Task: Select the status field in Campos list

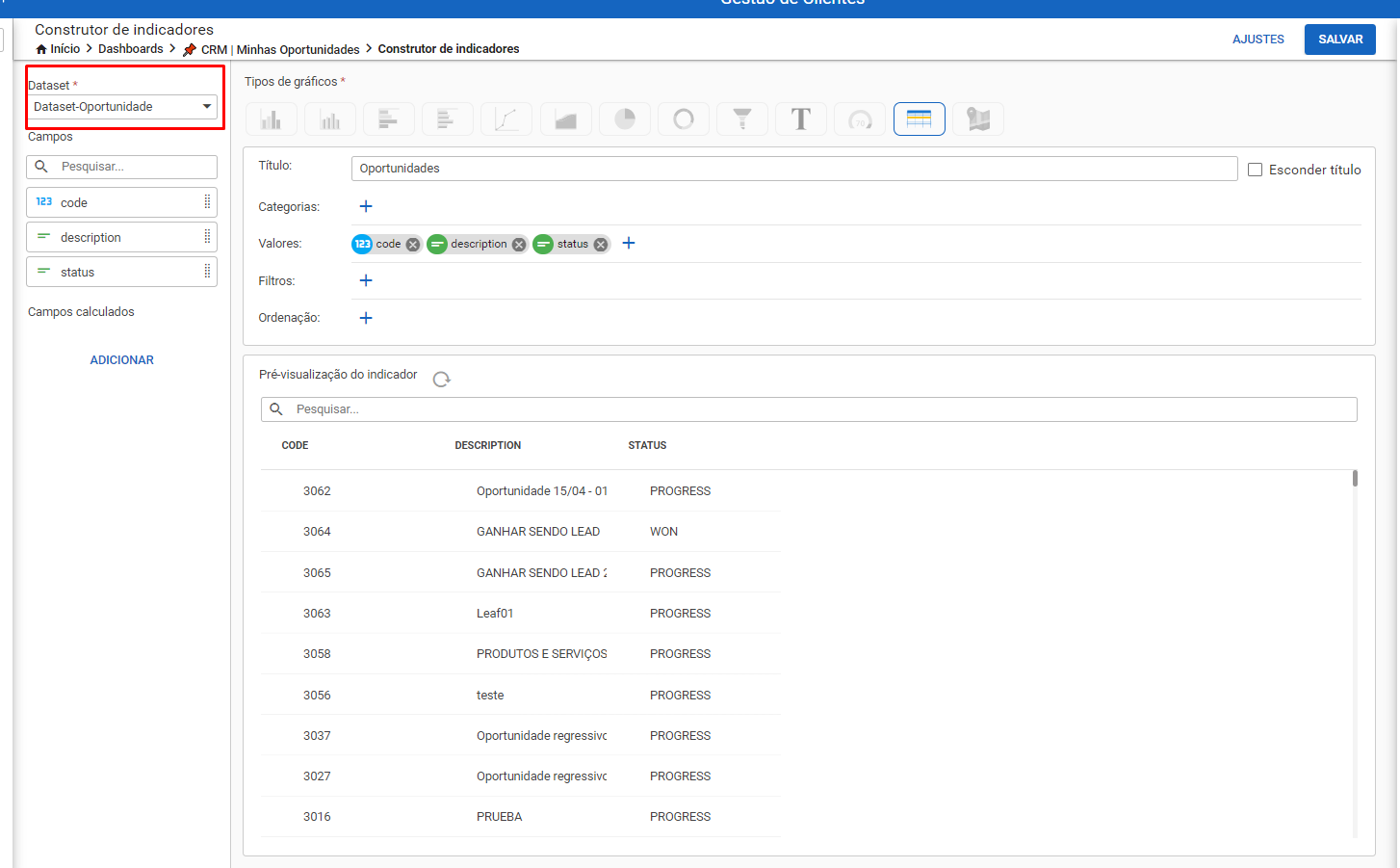Action: point(122,272)
